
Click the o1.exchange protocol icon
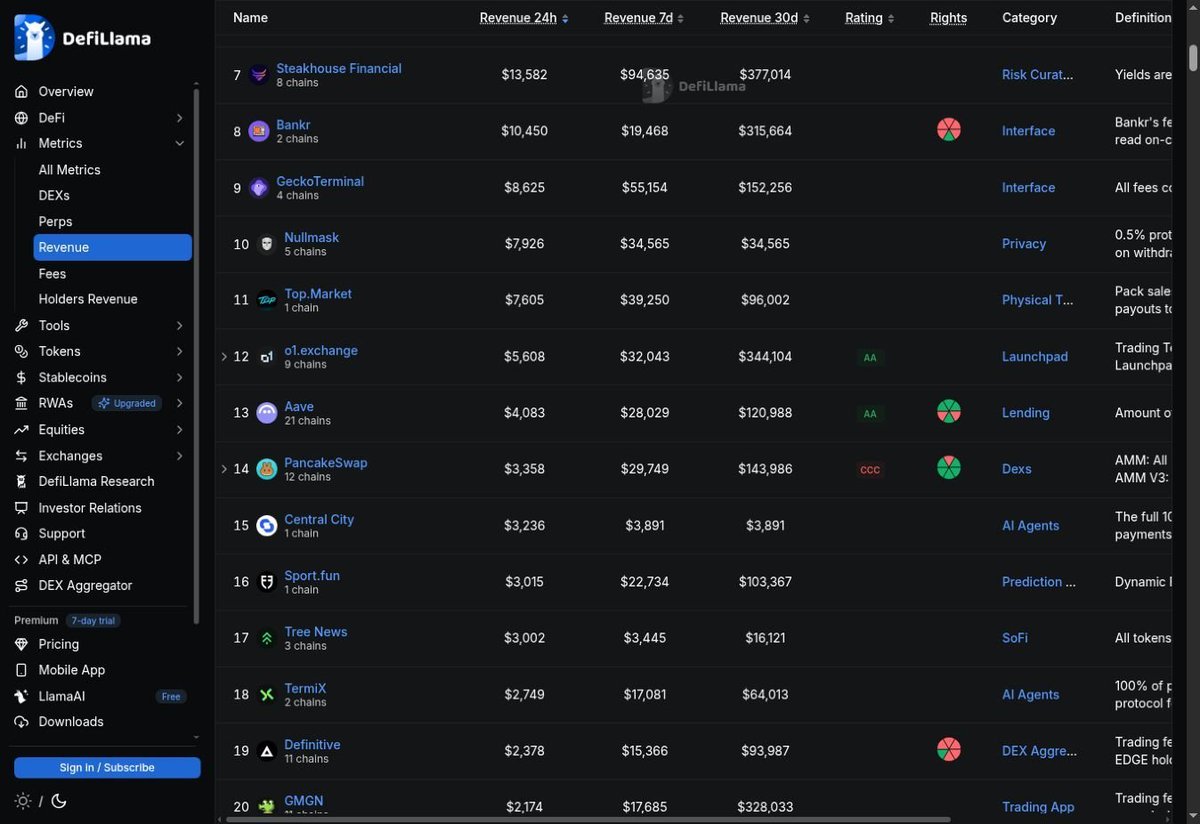(x=267, y=357)
